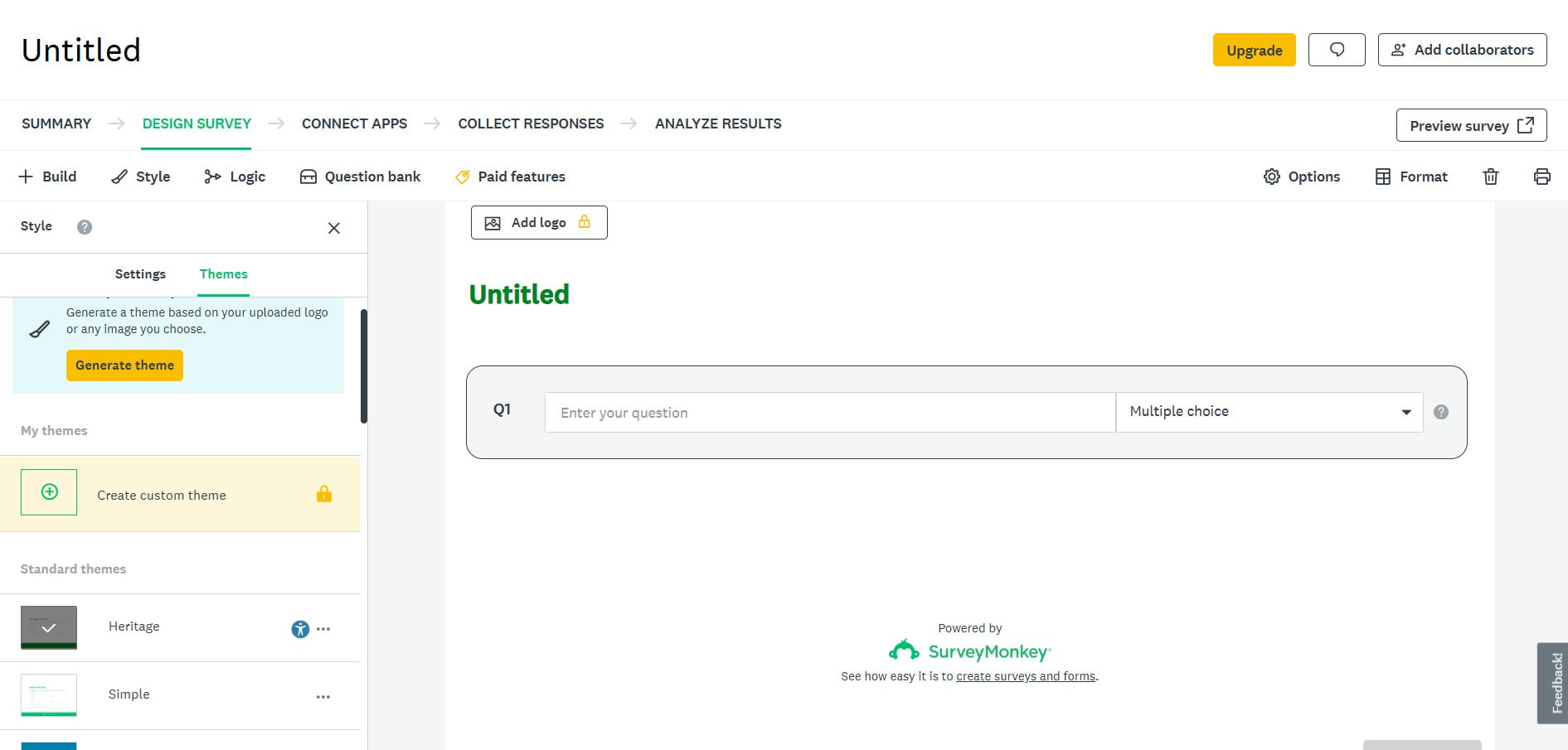Click the Simple theme name
This screenshot has height=750, width=1568.
tap(129, 694)
